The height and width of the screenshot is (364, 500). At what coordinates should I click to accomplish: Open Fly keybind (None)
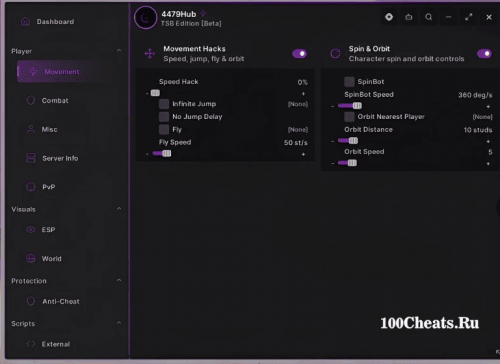(x=298, y=130)
